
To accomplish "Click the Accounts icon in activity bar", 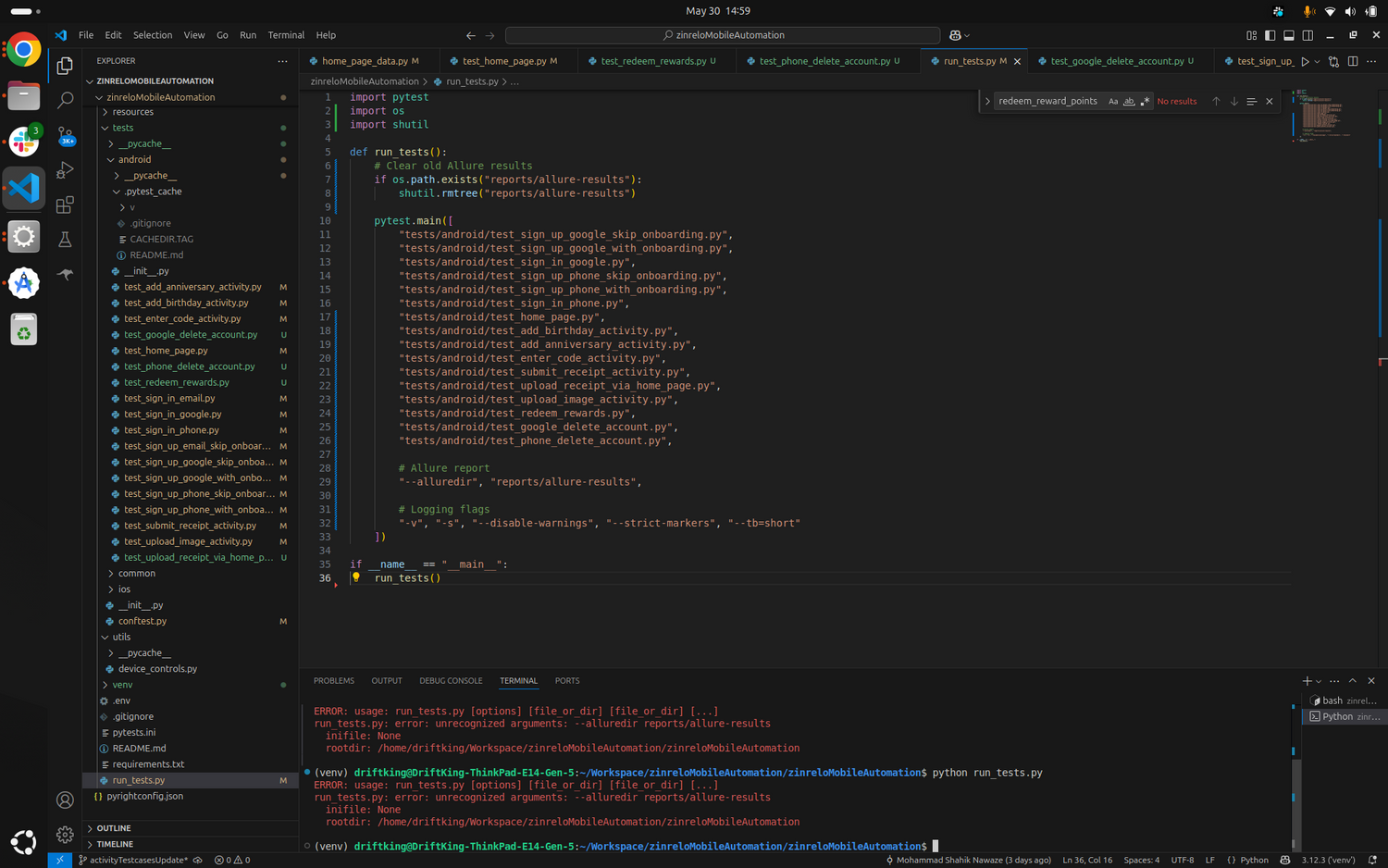I will click(x=65, y=800).
